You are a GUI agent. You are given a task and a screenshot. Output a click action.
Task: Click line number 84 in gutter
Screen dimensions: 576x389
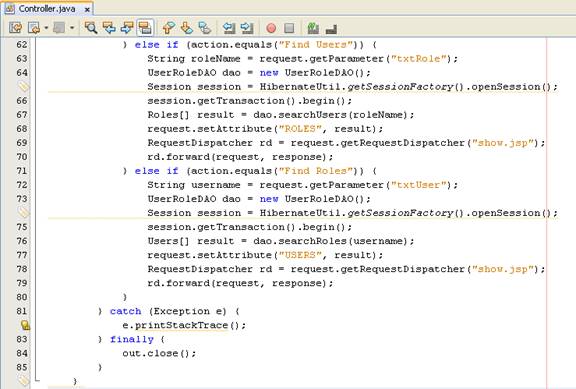(x=22, y=353)
